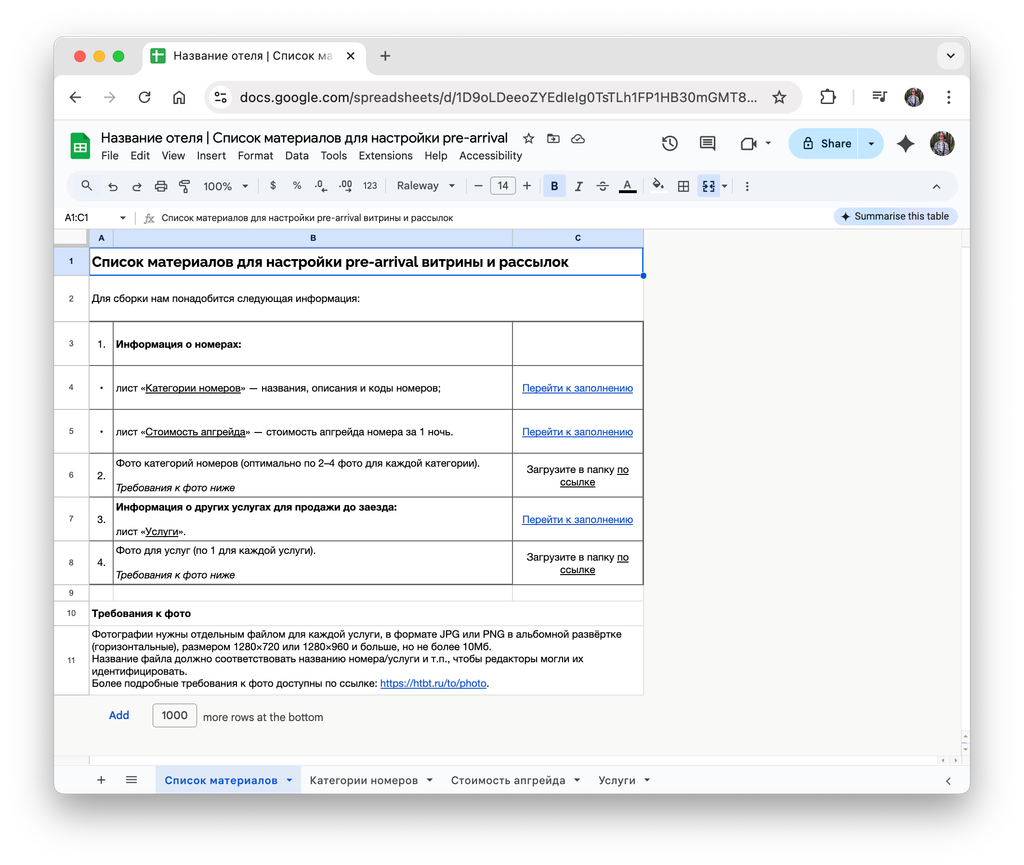The width and height of the screenshot is (1024, 865).
Task: Move document using folder icon
Action: [x=553, y=138]
